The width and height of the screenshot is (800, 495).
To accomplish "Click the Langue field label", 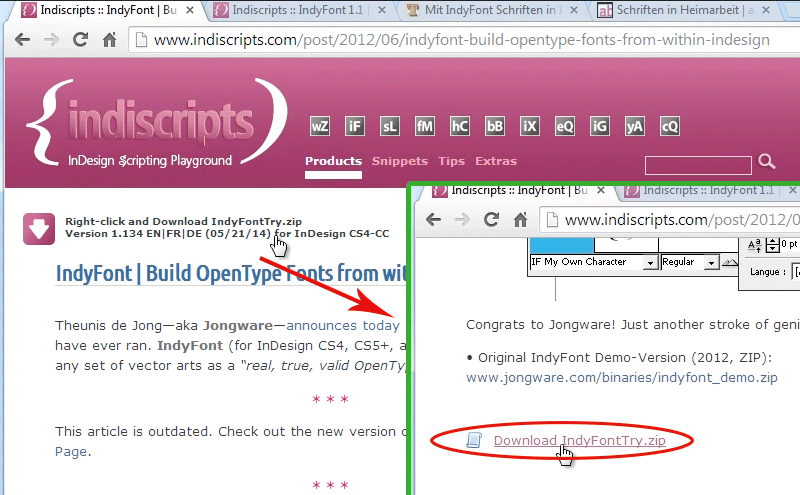I will coord(768,272).
